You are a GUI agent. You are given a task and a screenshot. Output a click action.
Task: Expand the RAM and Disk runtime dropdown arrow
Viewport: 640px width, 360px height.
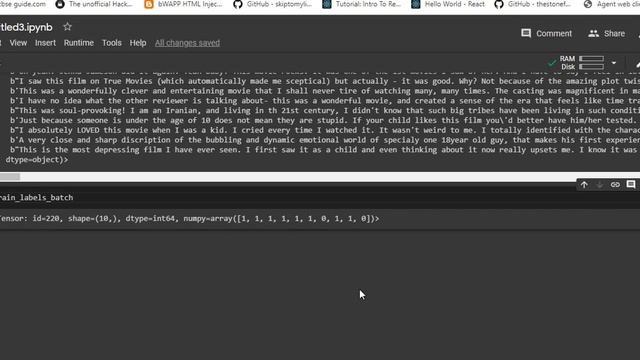click(613, 63)
